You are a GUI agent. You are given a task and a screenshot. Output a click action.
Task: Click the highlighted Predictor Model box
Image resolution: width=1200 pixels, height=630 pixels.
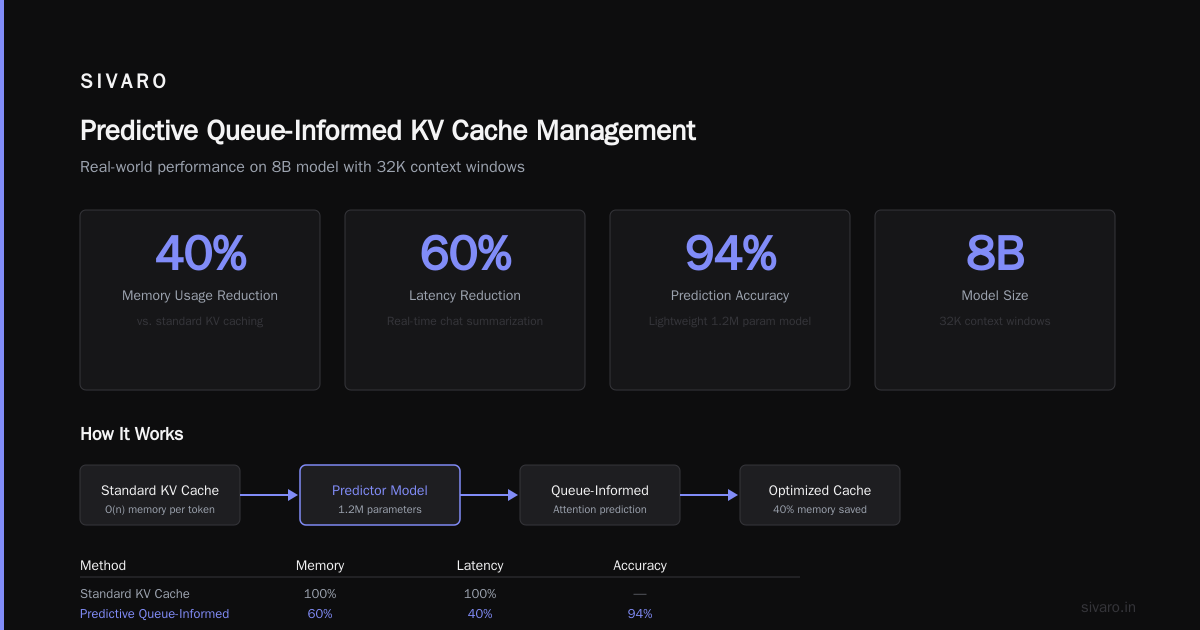click(380, 495)
